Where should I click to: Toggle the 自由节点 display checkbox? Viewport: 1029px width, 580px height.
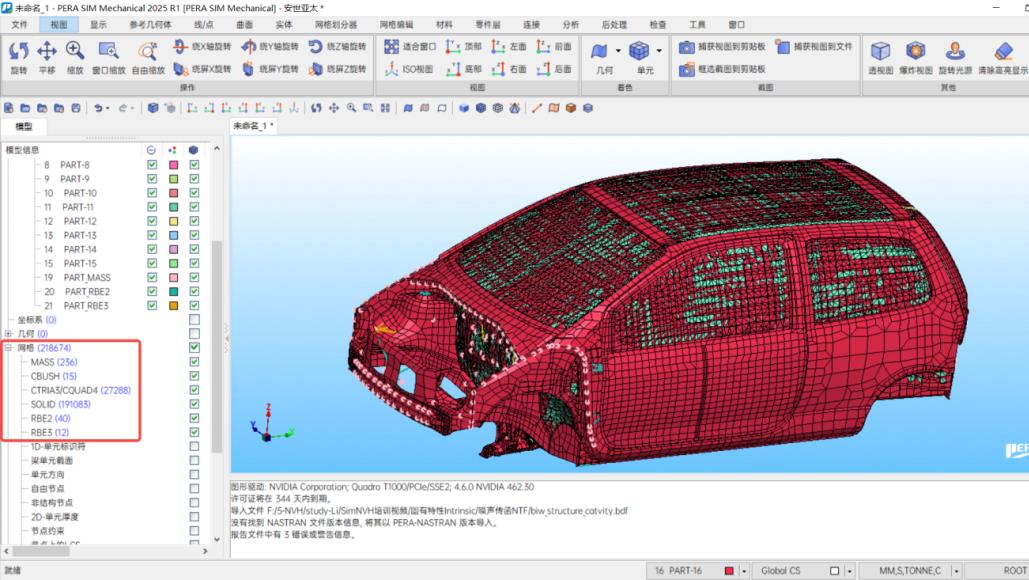194,489
